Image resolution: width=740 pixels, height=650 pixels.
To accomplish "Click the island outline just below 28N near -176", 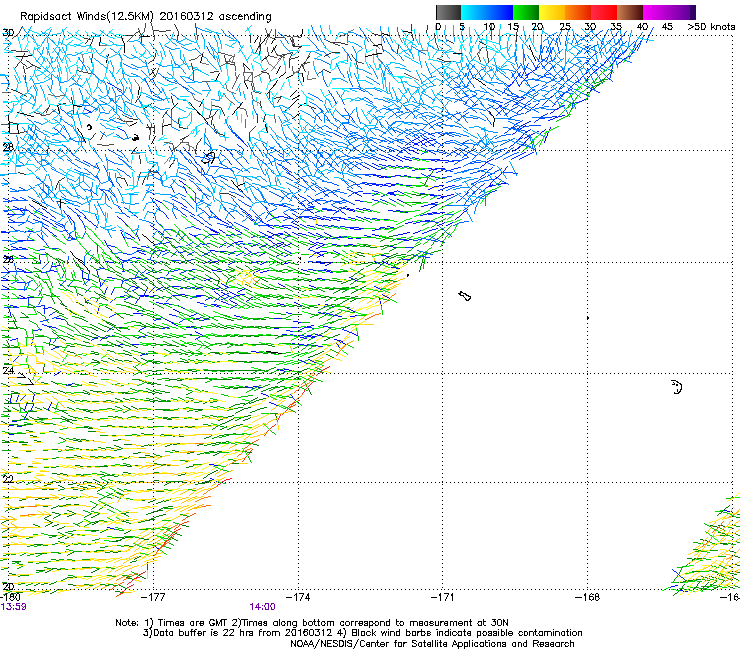I will click(x=208, y=157).
